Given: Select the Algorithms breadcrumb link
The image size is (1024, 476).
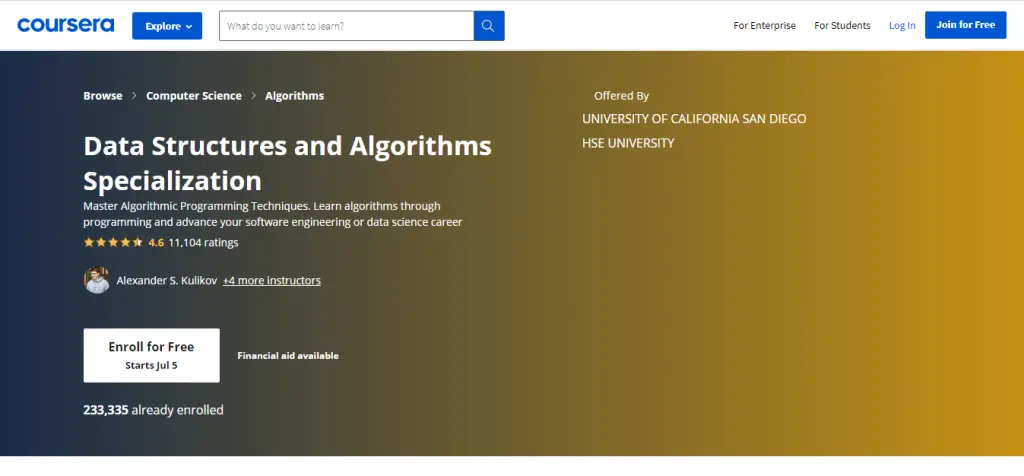Looking at the screenshot, I should click(x=294, y=96).
